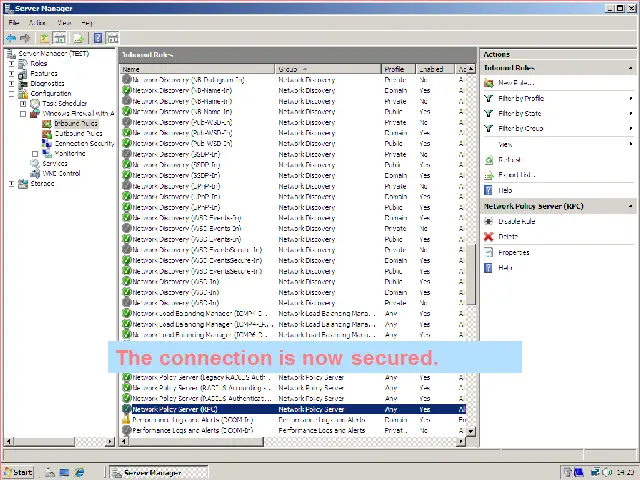Expand the Diagnostics tree node
This screenshot has height=480, width=640.
click(11, 84)
